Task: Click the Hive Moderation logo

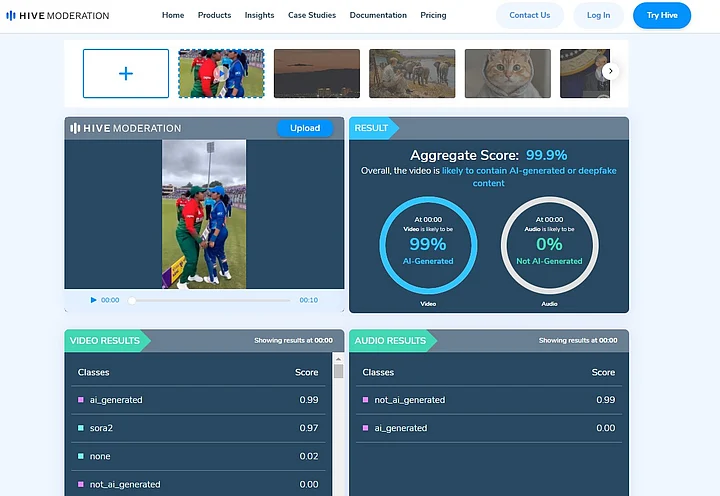Action: tap(57, 16)
